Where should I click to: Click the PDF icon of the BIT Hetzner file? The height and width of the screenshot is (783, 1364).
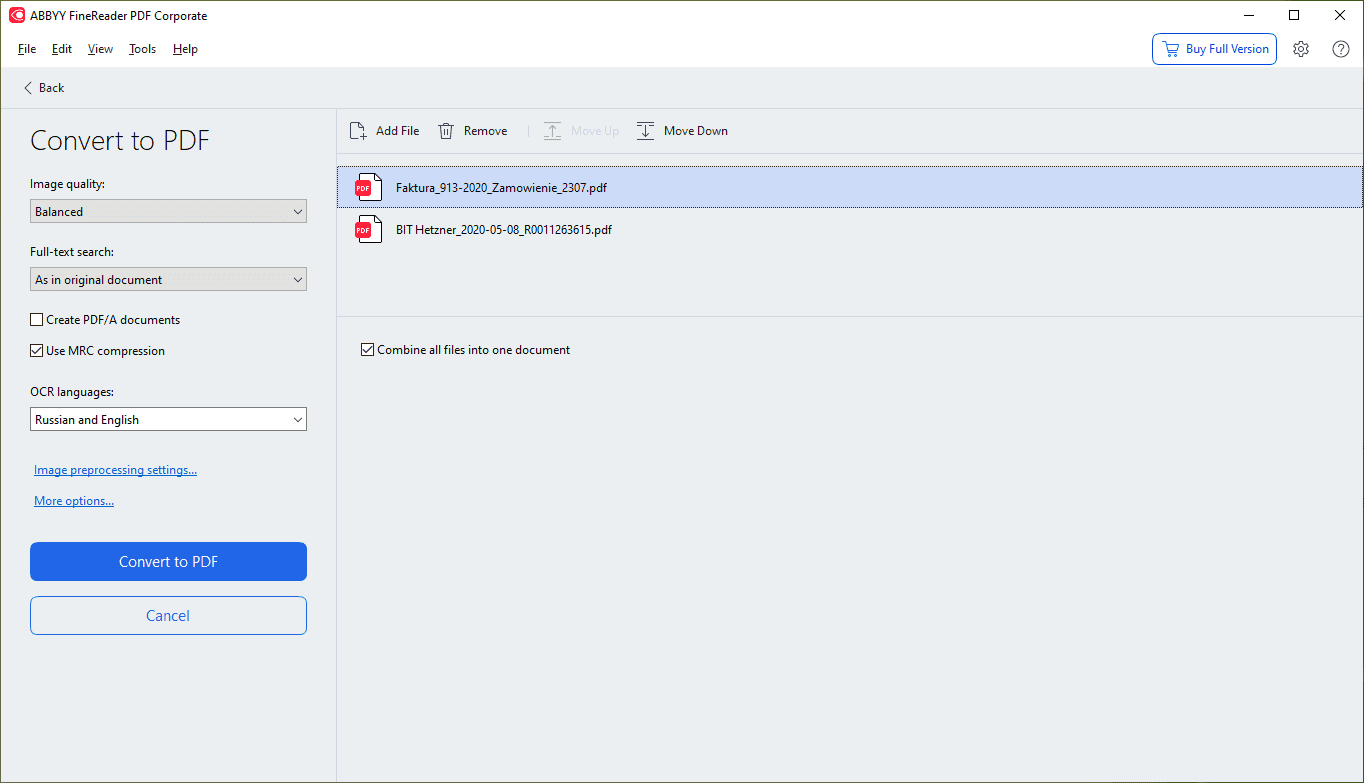click(x=368, y=229)
